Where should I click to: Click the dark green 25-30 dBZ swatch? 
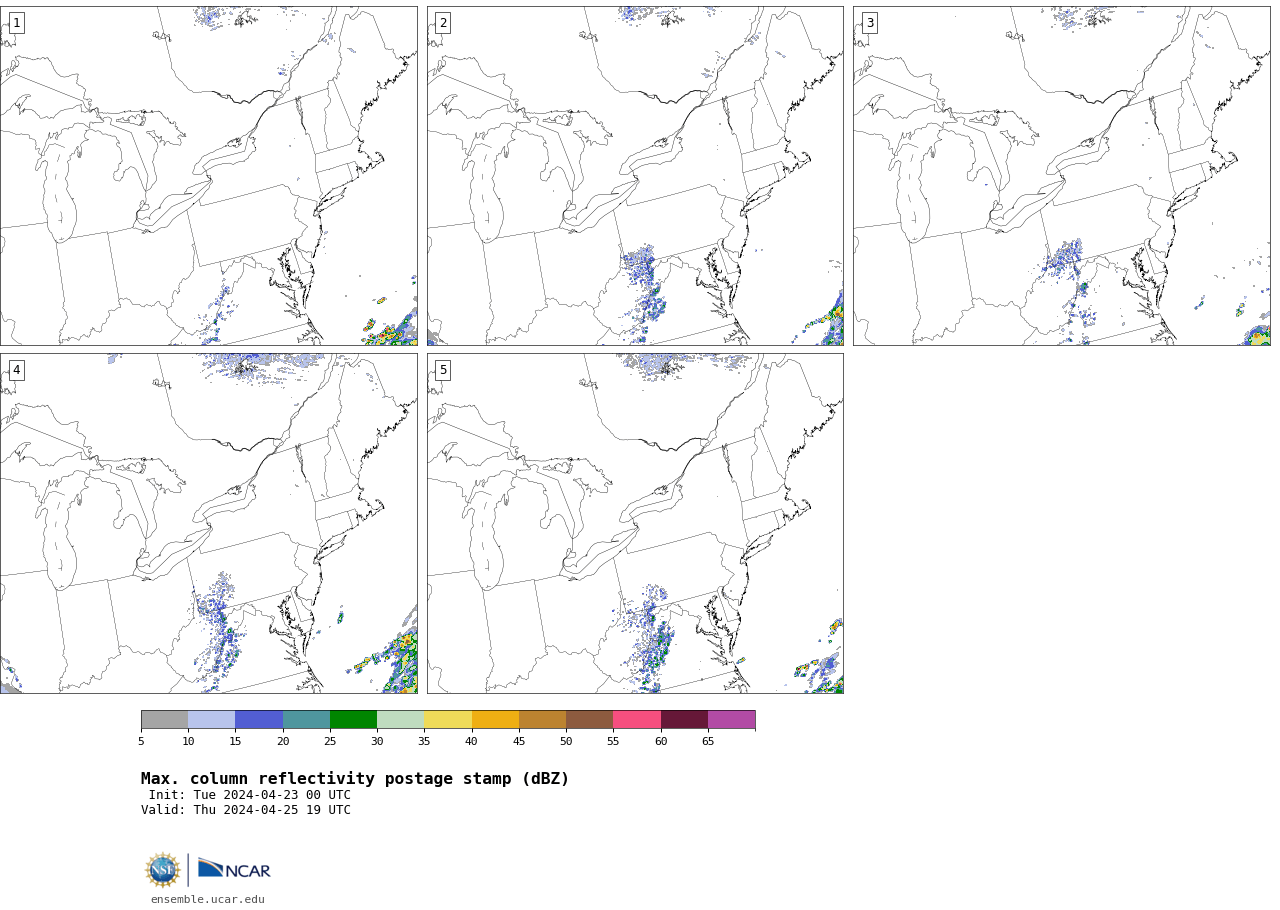click(x=353, y=720)
